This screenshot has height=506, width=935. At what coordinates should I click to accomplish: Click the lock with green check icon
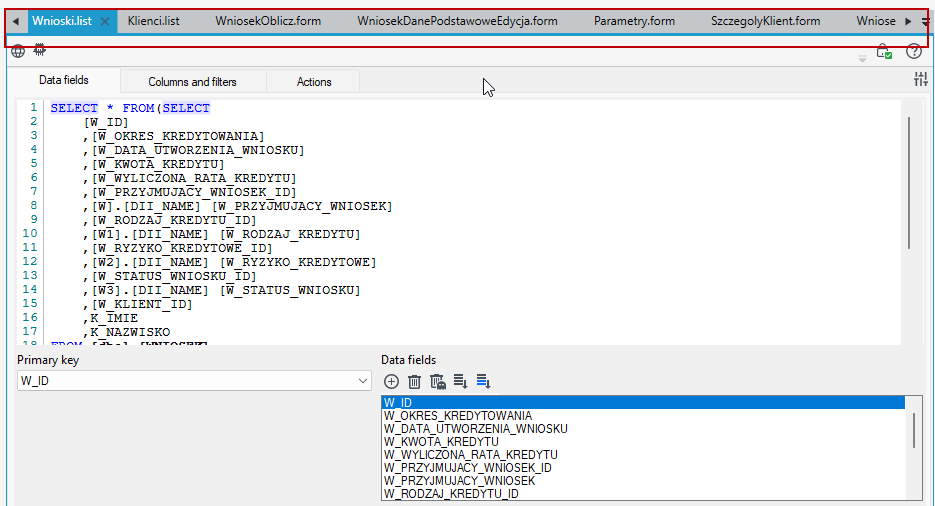[884, 51]
